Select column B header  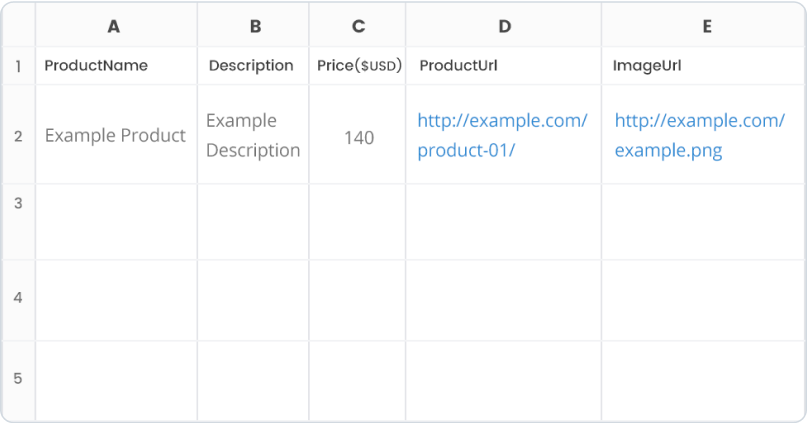pyautogui.click(x=253, y=25)
